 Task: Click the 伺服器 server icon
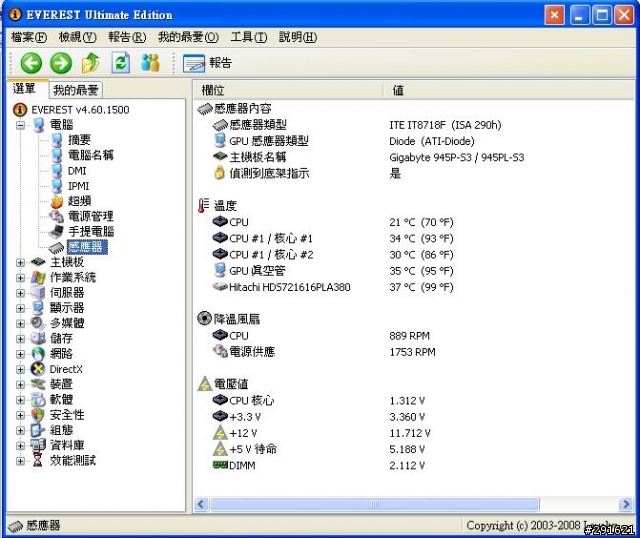38,293
